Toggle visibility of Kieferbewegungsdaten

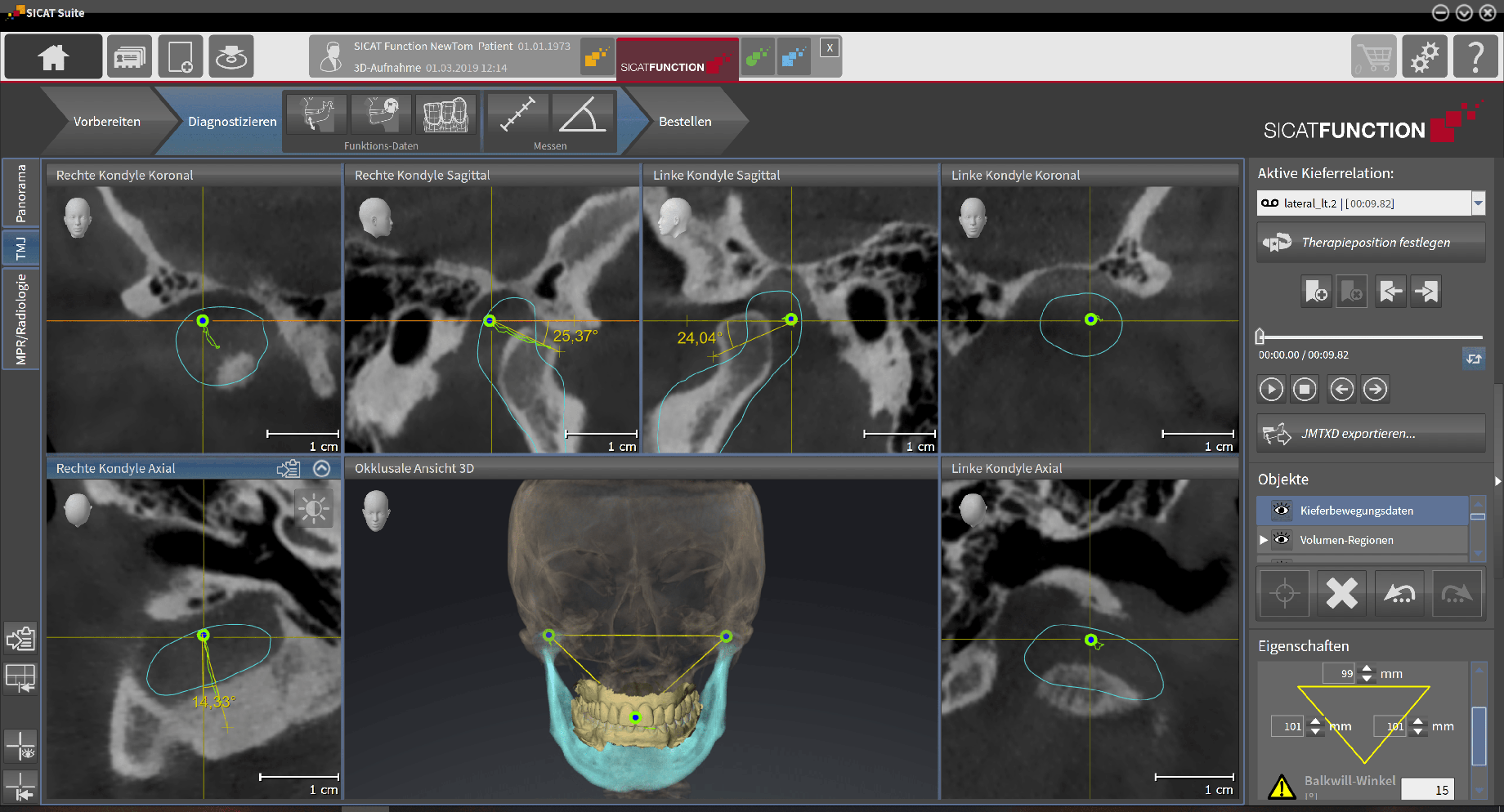click(x=1282, y=511)
